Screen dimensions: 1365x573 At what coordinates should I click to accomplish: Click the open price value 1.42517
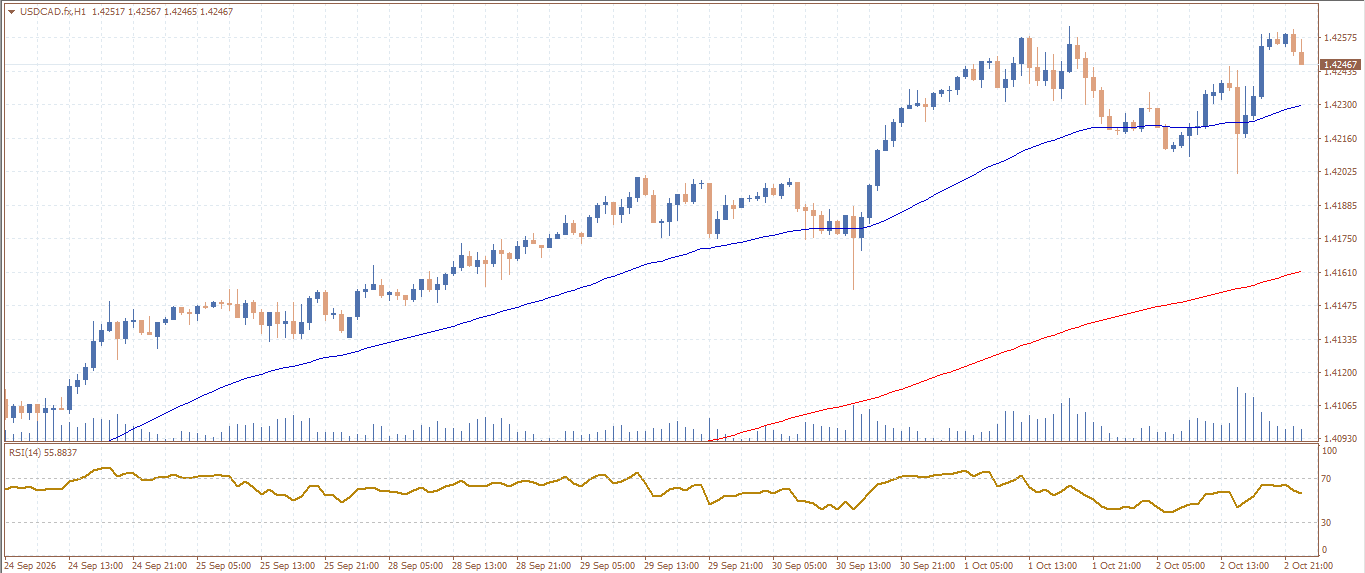click(109, 12)
